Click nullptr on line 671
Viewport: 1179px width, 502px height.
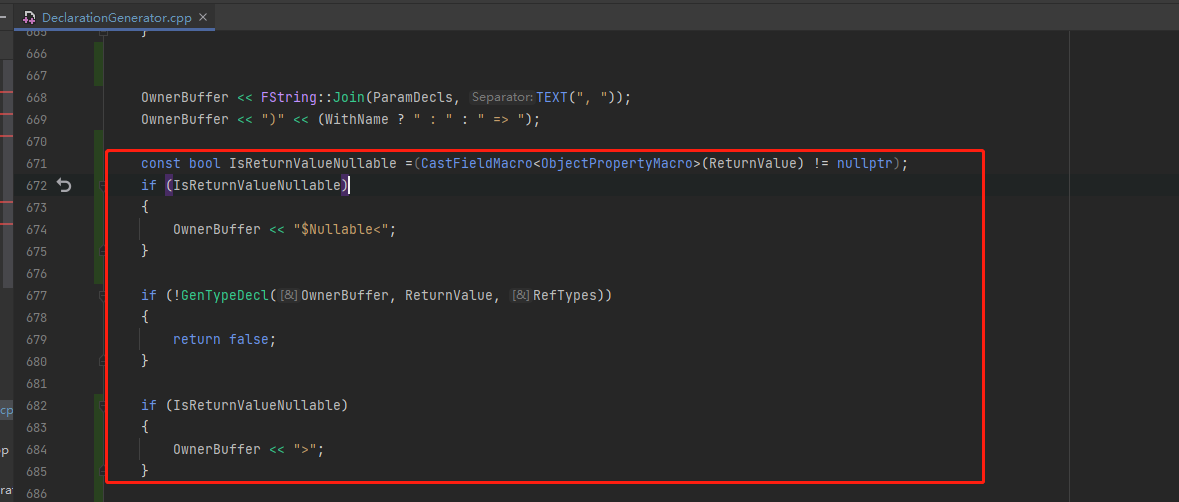coord(864,164)
